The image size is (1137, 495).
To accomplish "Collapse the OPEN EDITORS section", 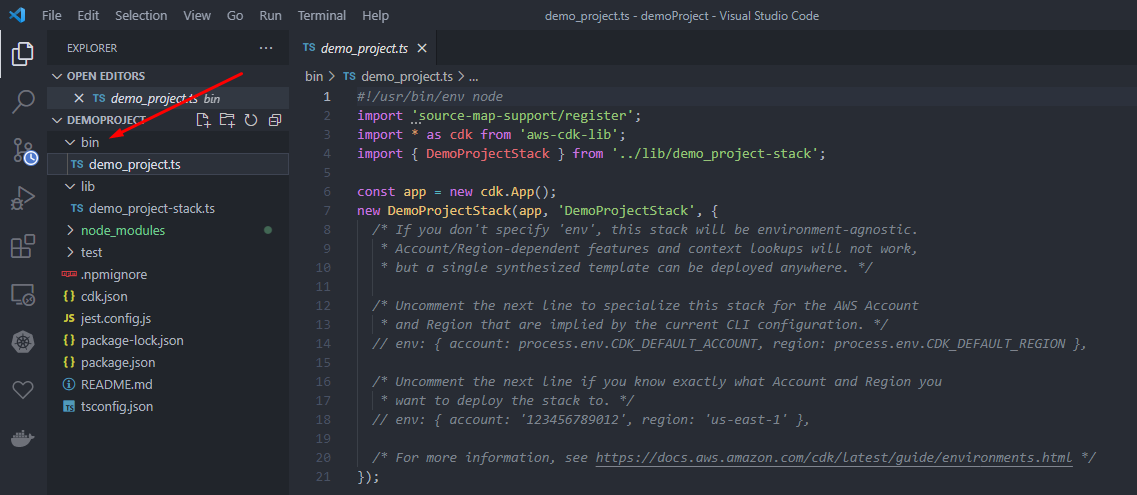I will 105,76.
